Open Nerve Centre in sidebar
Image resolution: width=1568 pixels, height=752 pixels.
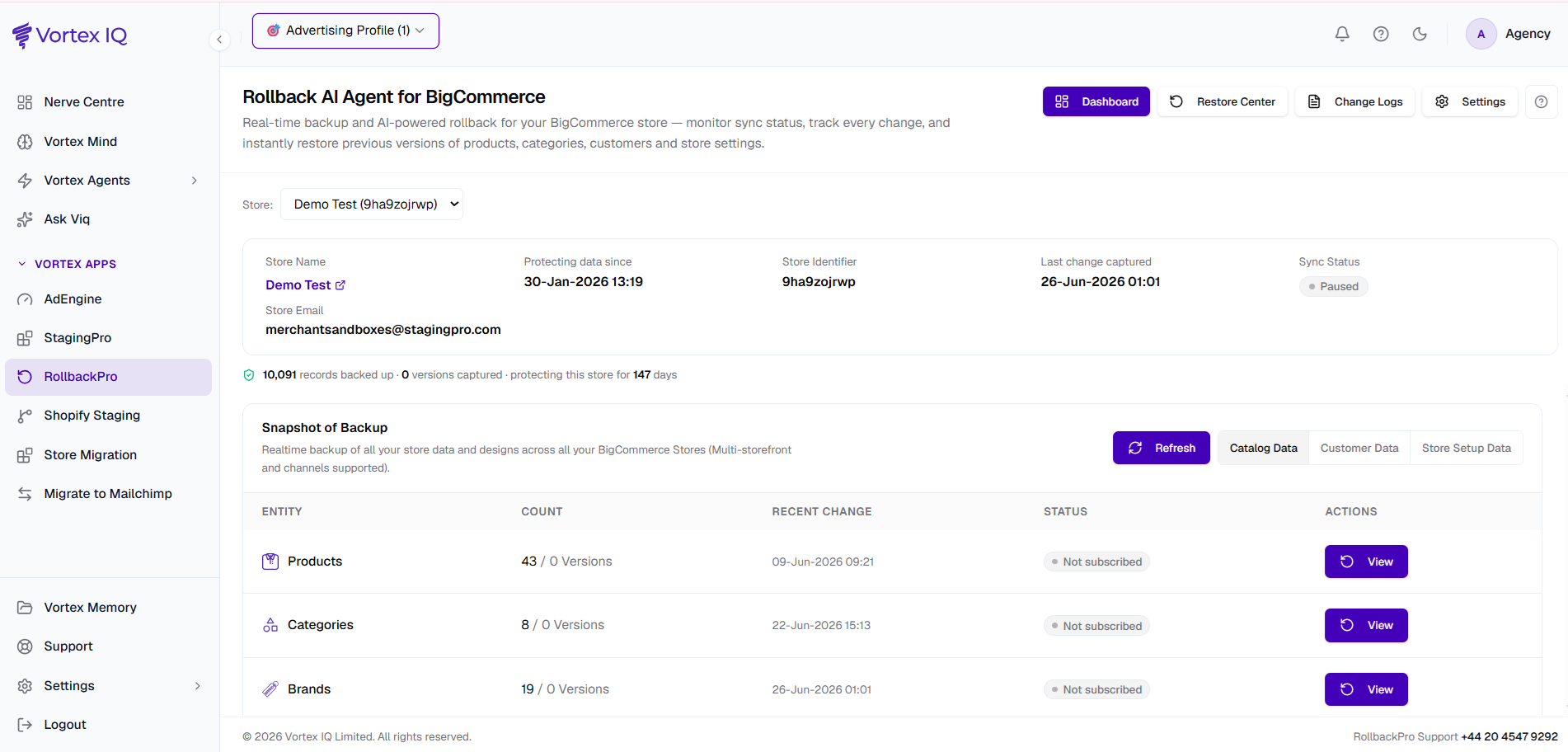[110, 102]
